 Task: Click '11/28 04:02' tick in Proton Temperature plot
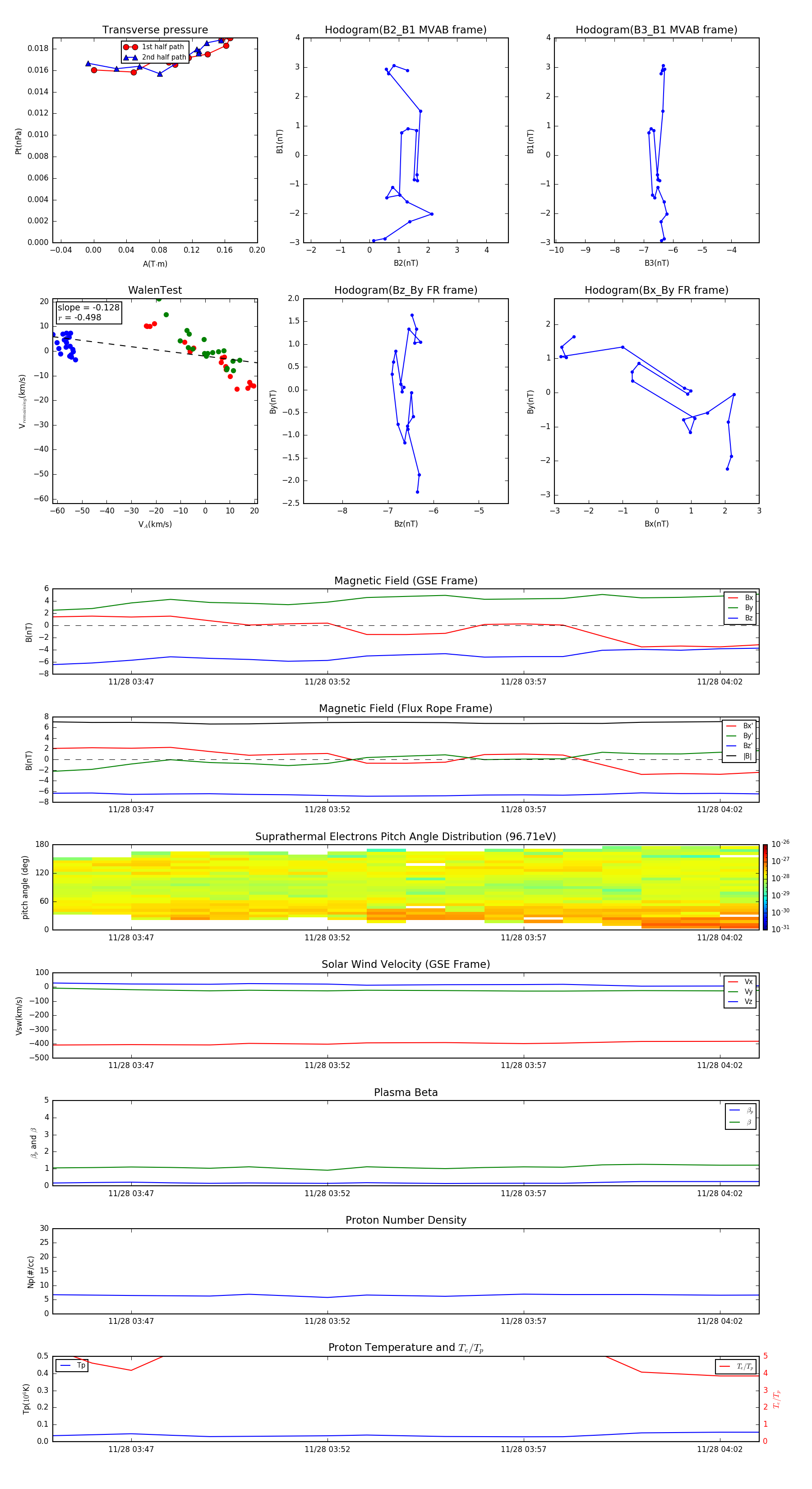[720, 1449]
